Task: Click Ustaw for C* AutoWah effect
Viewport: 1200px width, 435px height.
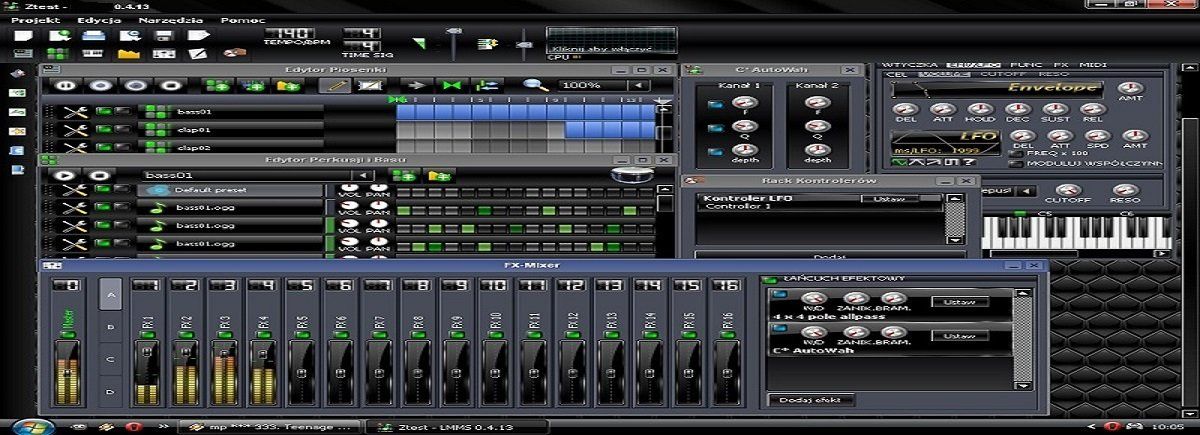Action: (960, 338)
